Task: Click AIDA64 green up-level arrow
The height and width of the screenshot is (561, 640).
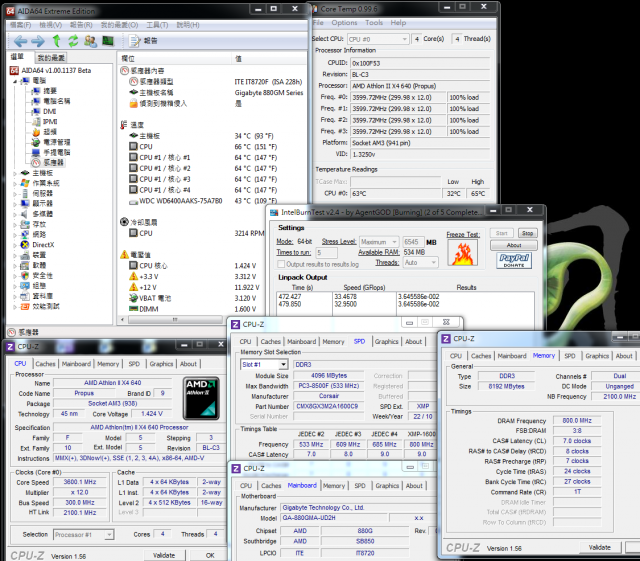Action: point(56,41)
